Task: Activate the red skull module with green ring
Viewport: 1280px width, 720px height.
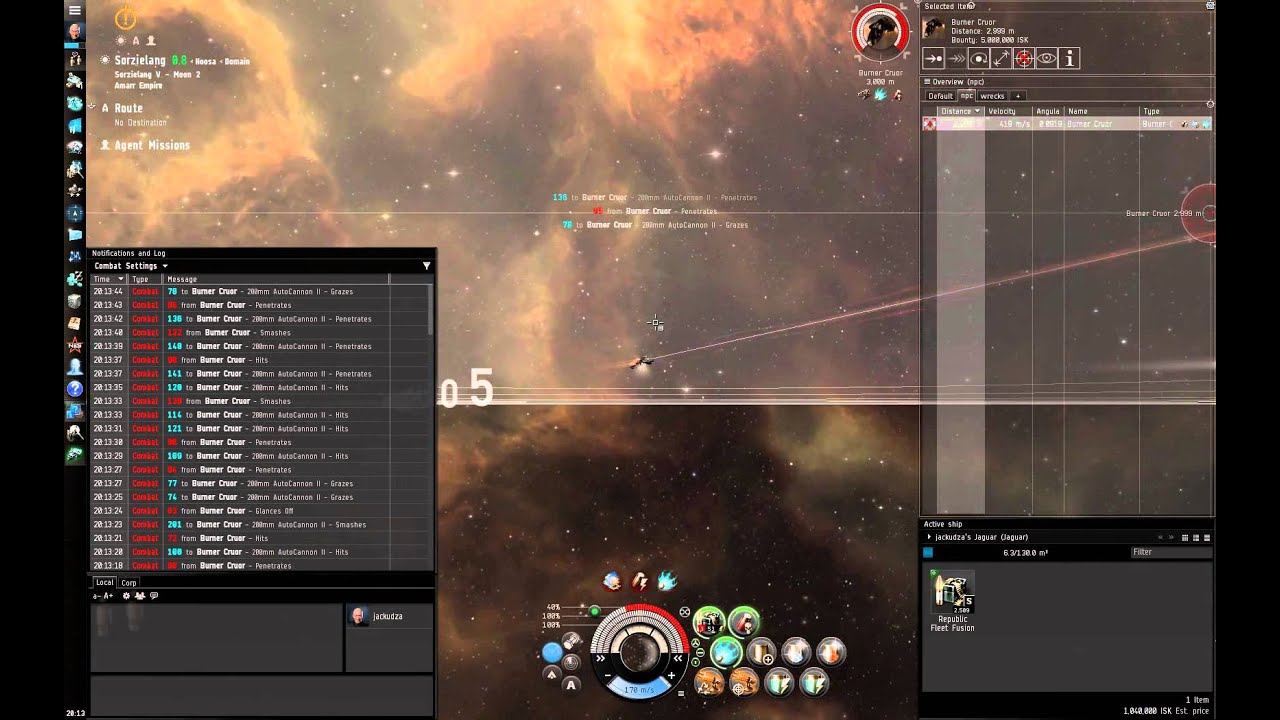Action: [x=743, y=623]
